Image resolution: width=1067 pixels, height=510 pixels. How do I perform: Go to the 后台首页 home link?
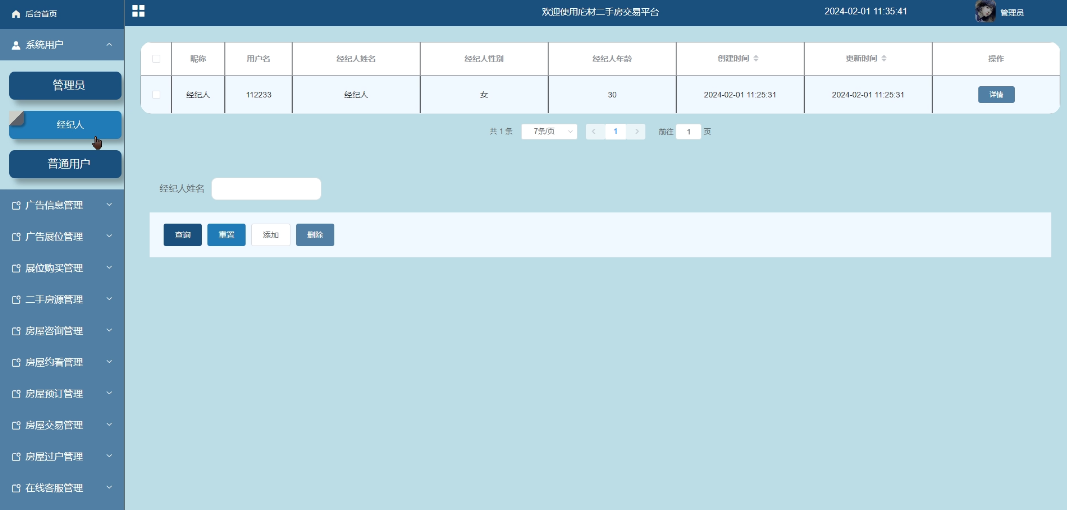coord(41,14)
